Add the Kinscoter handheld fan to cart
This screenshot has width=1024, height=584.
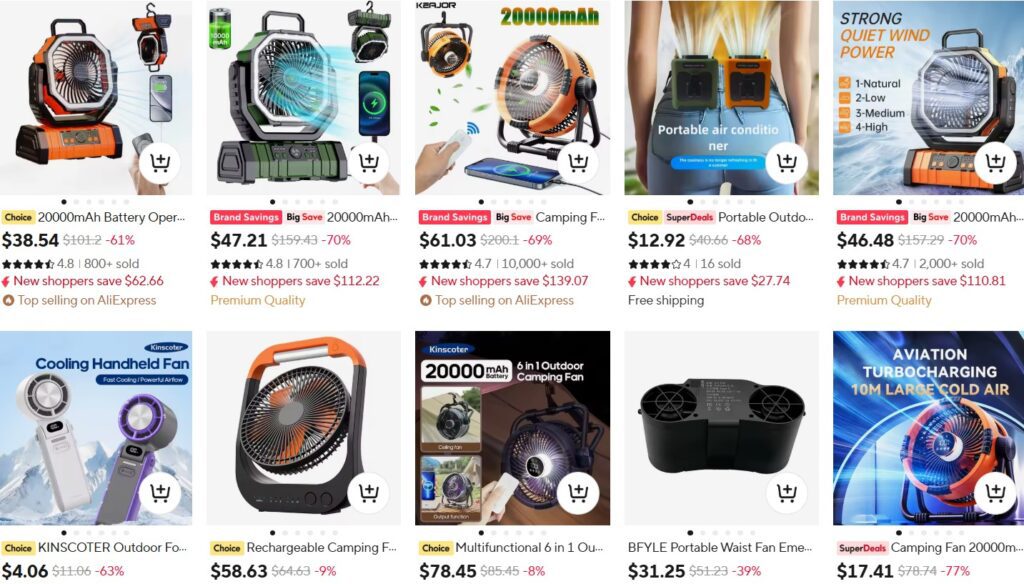tap(160, 492)
